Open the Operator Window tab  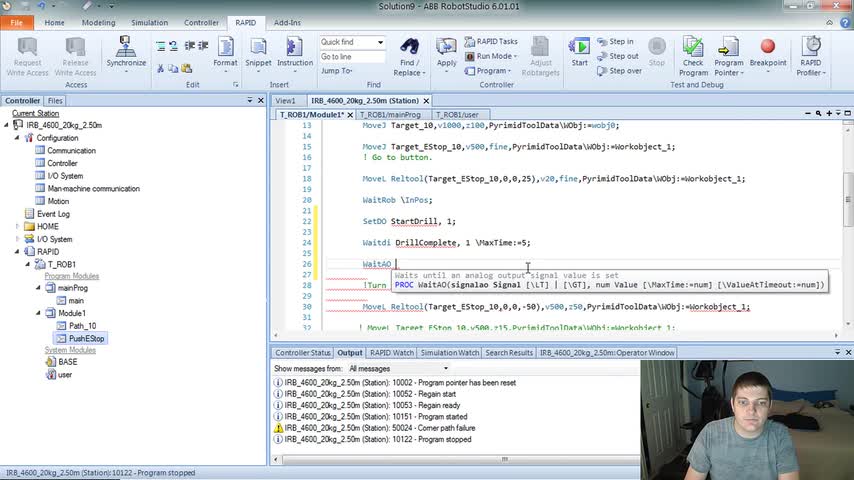coord(607,353)
